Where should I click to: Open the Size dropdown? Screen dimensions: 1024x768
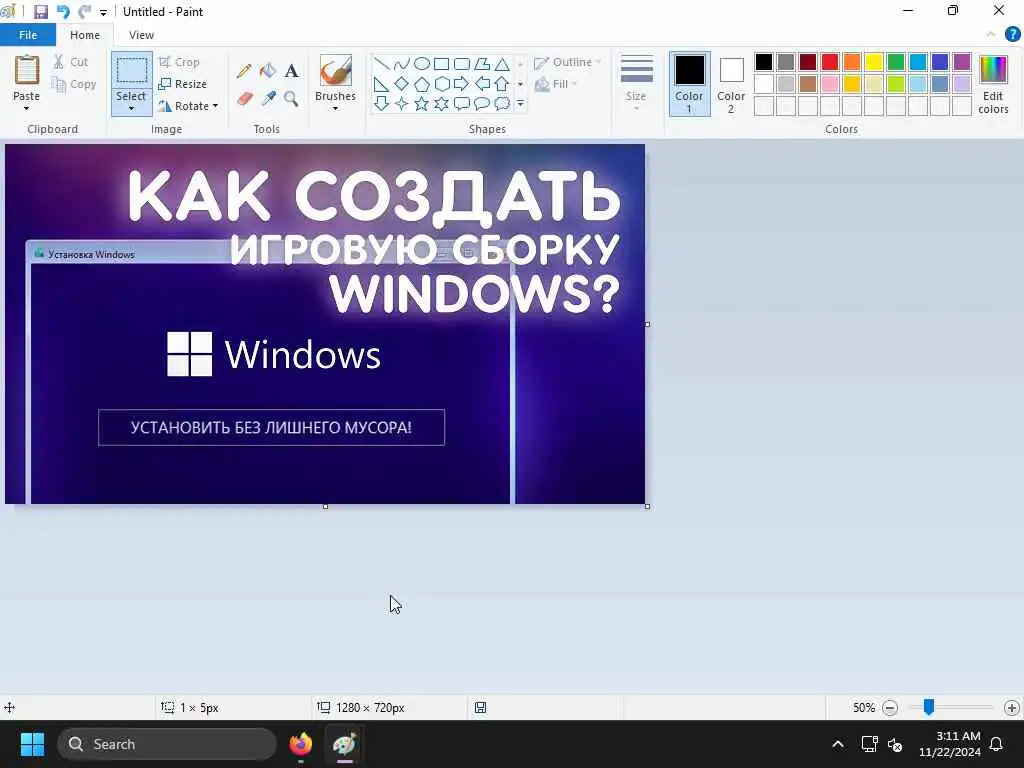pos(636,82)
